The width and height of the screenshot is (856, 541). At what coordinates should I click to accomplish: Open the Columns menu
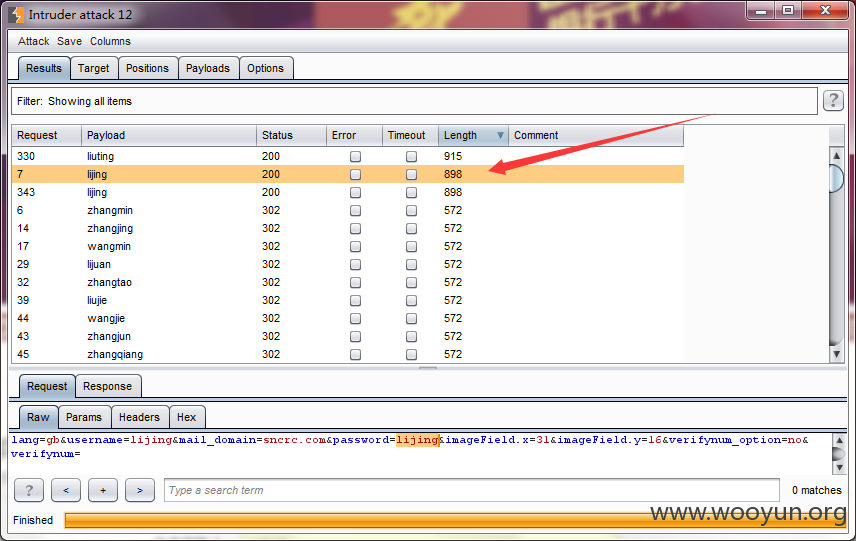click(x=110, y=41)
